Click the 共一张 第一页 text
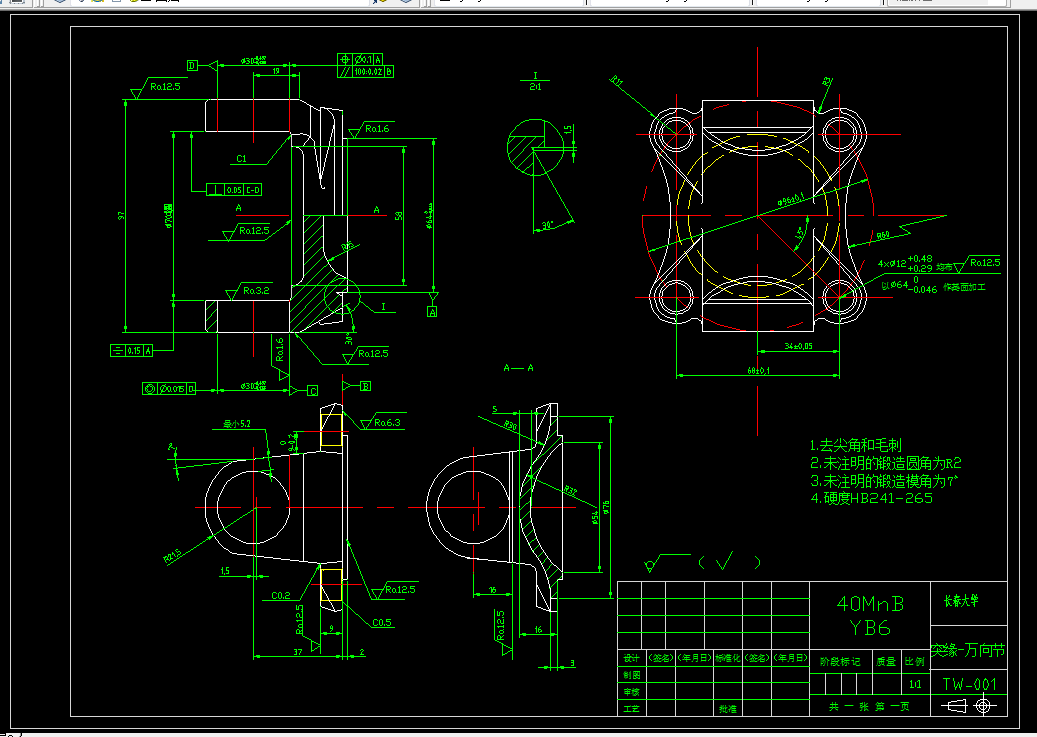 (x=869, y=707)
